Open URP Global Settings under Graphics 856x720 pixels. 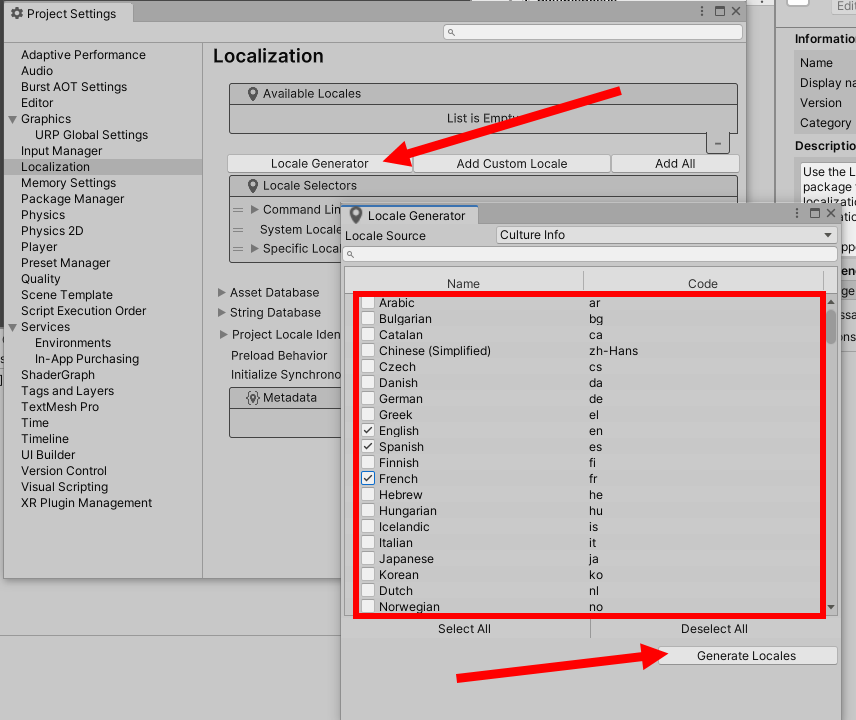point(92,135)
